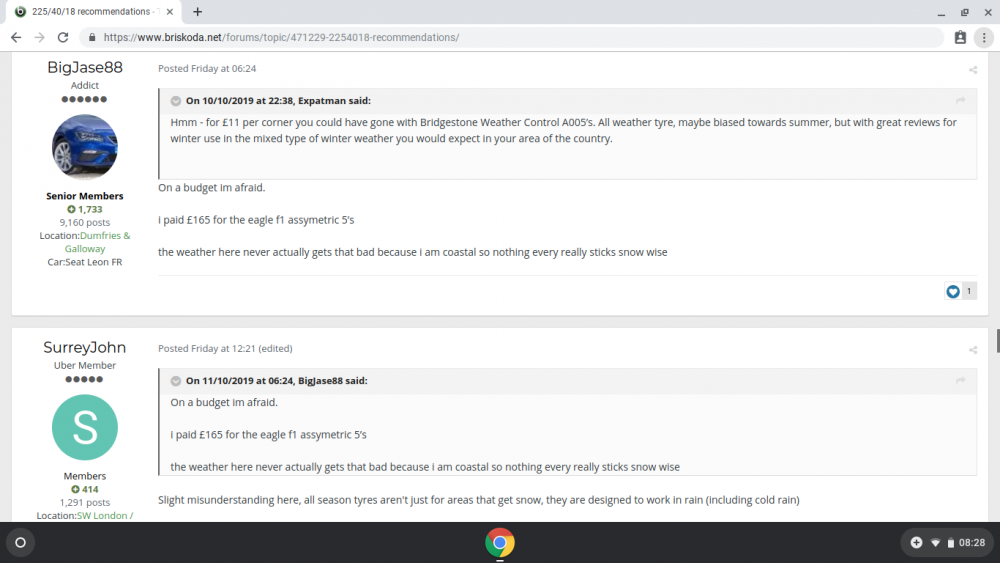Select the text '9,160 posts'
This screenshot has width=1000, height=563.
click(x=85, y=223)
